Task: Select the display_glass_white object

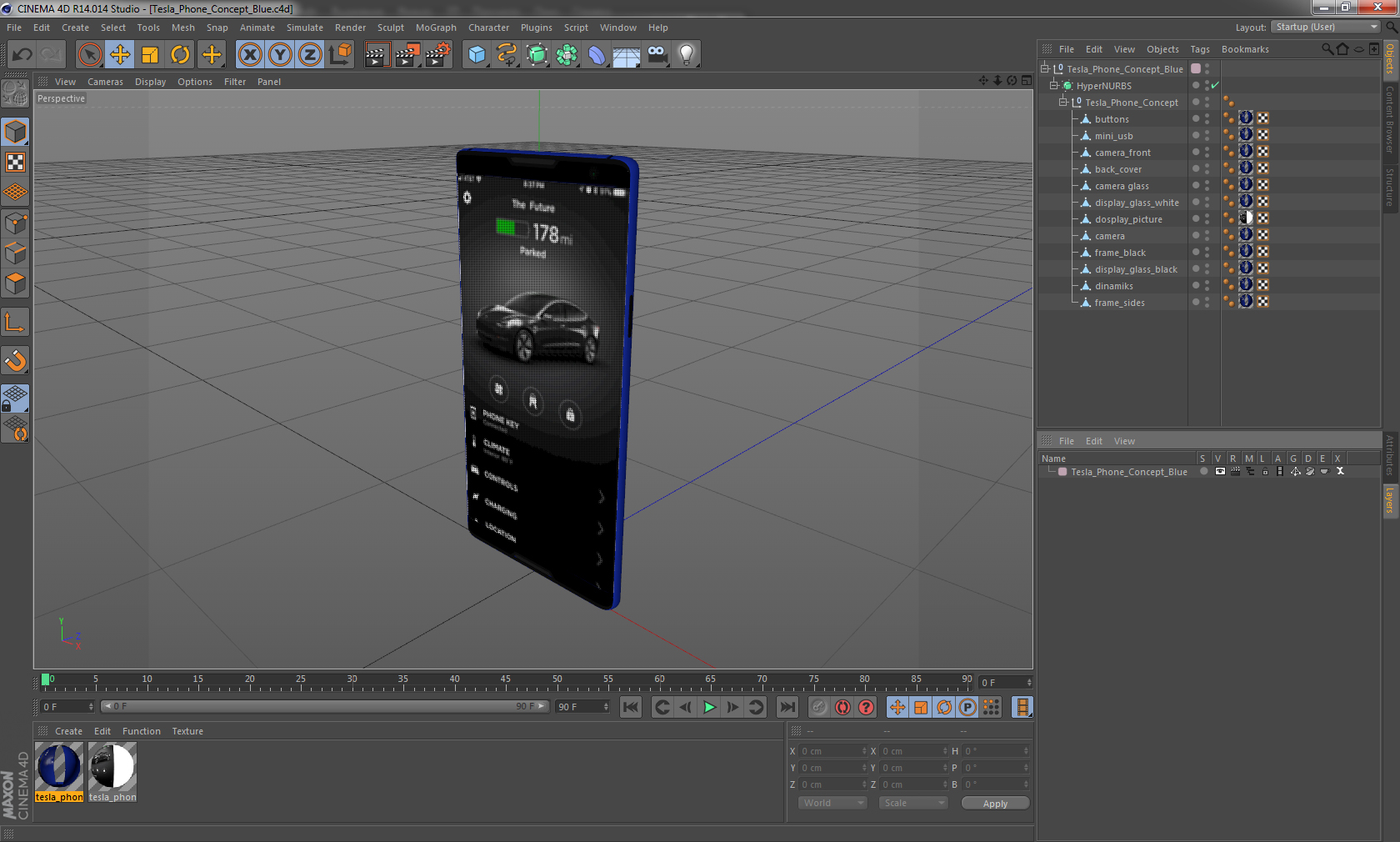Action: (1137, 203)
